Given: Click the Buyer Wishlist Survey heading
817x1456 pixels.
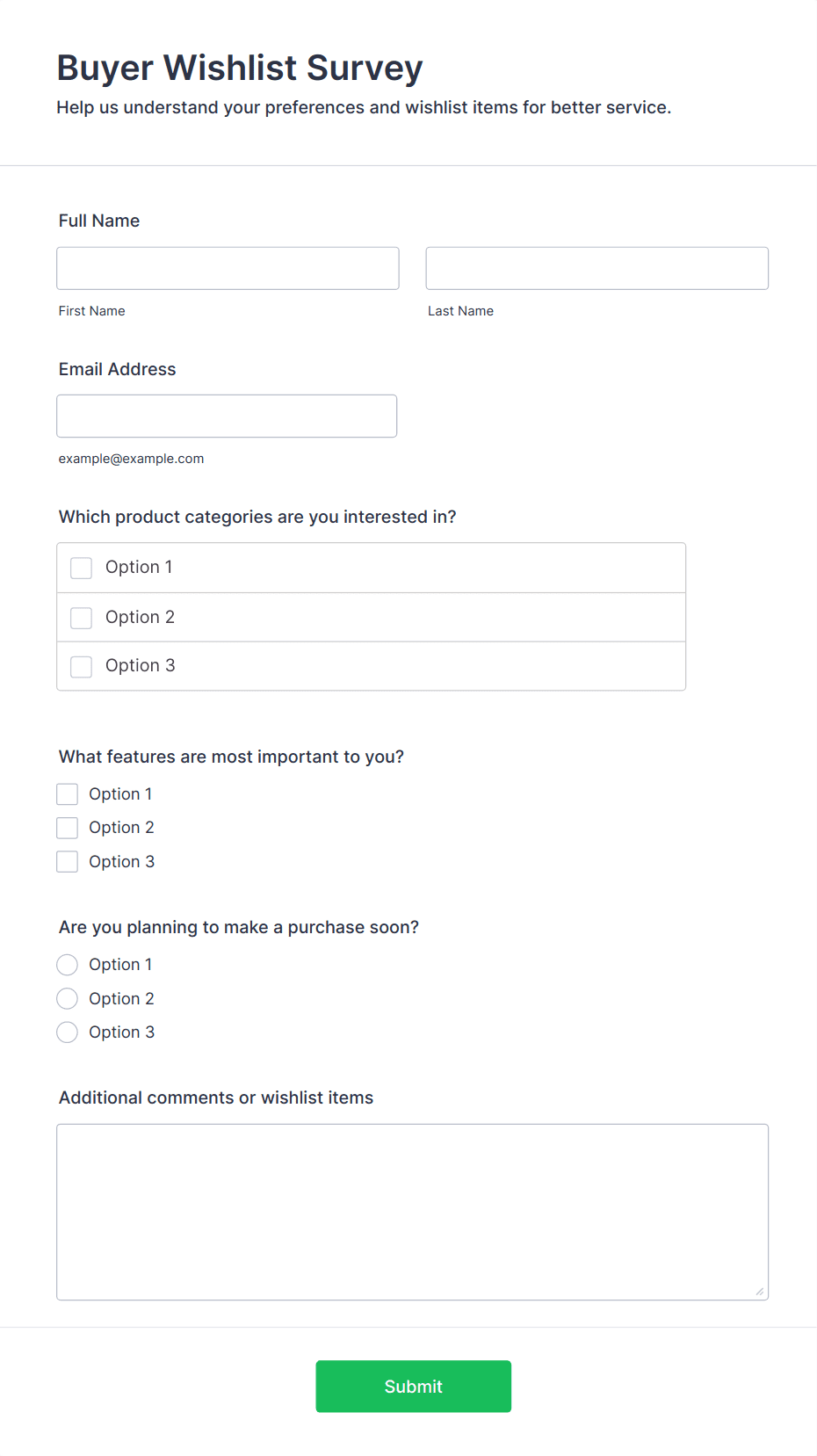Looking at the screenshot, I should tap(240, 68).
